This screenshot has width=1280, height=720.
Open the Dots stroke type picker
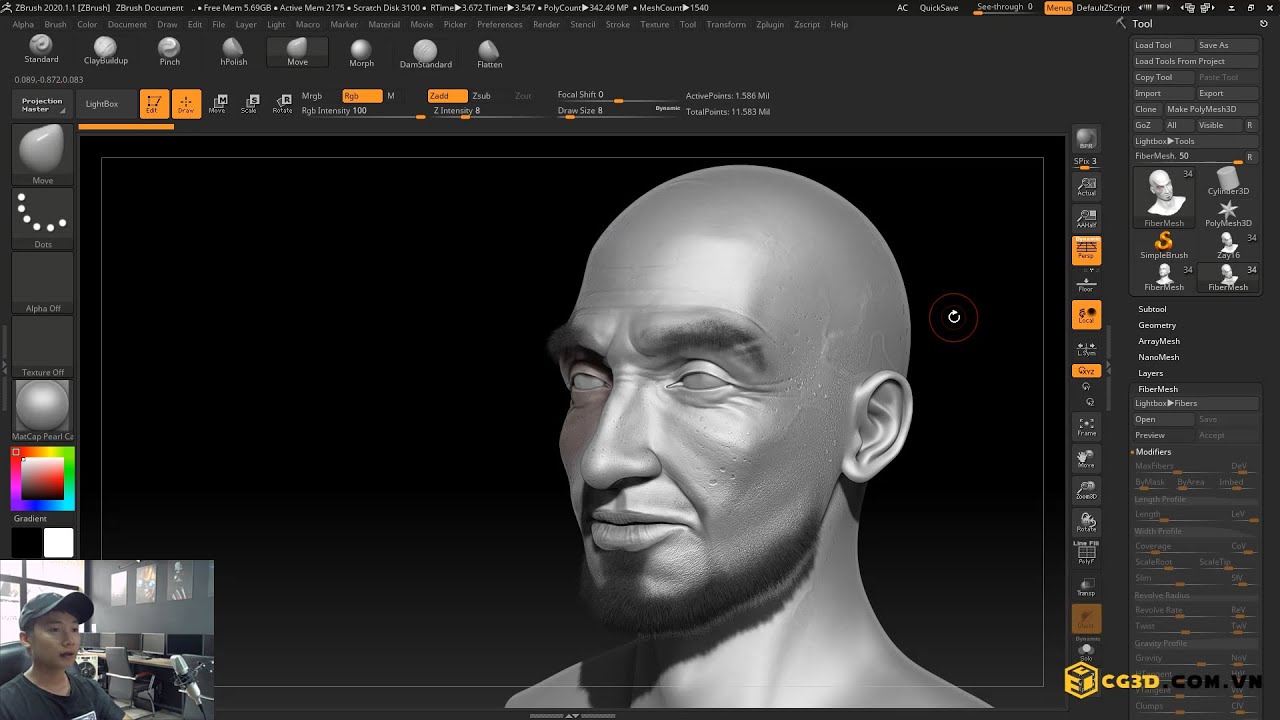[42, 218]
